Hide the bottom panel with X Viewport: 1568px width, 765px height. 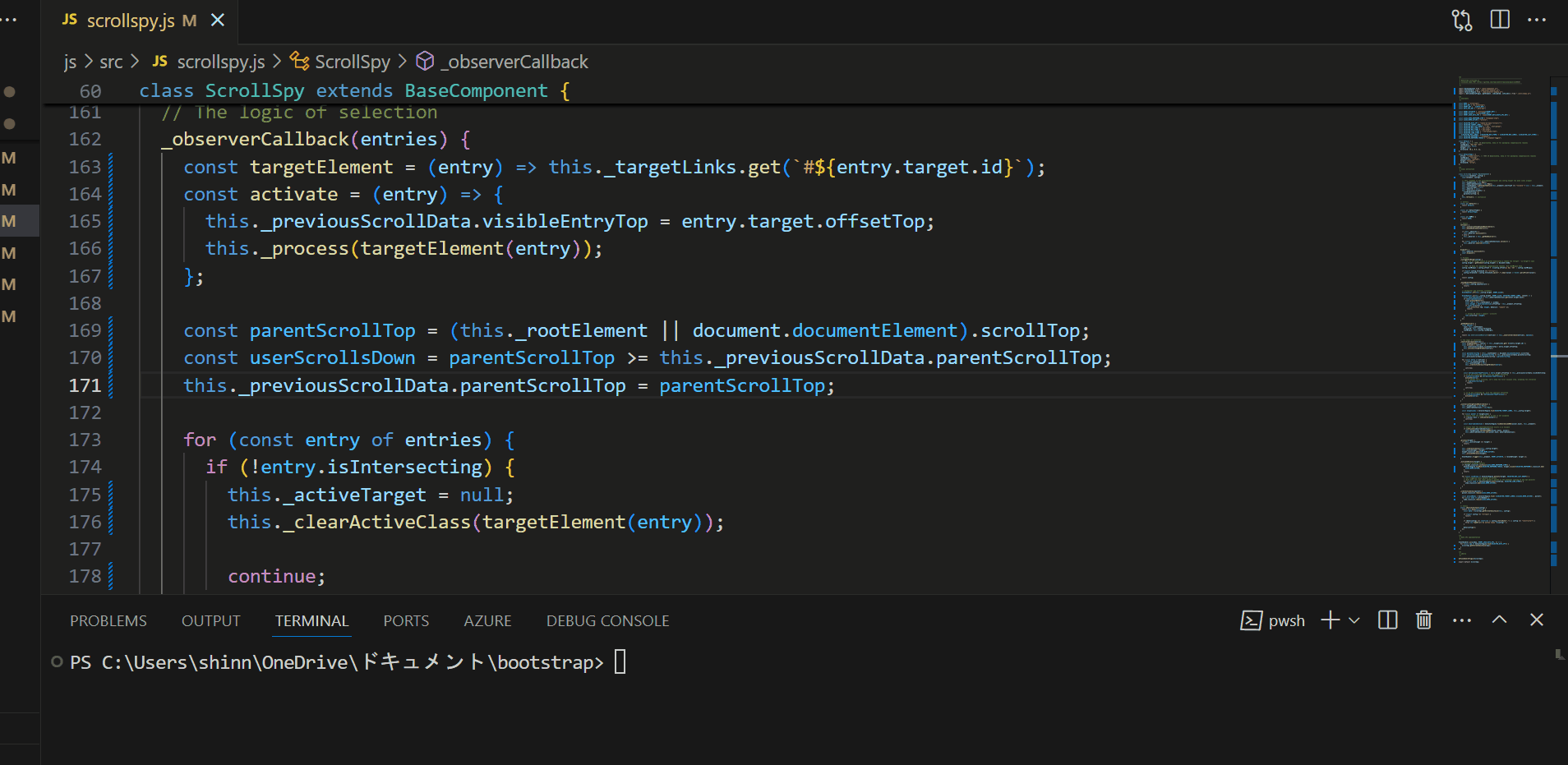[1536, 620]
